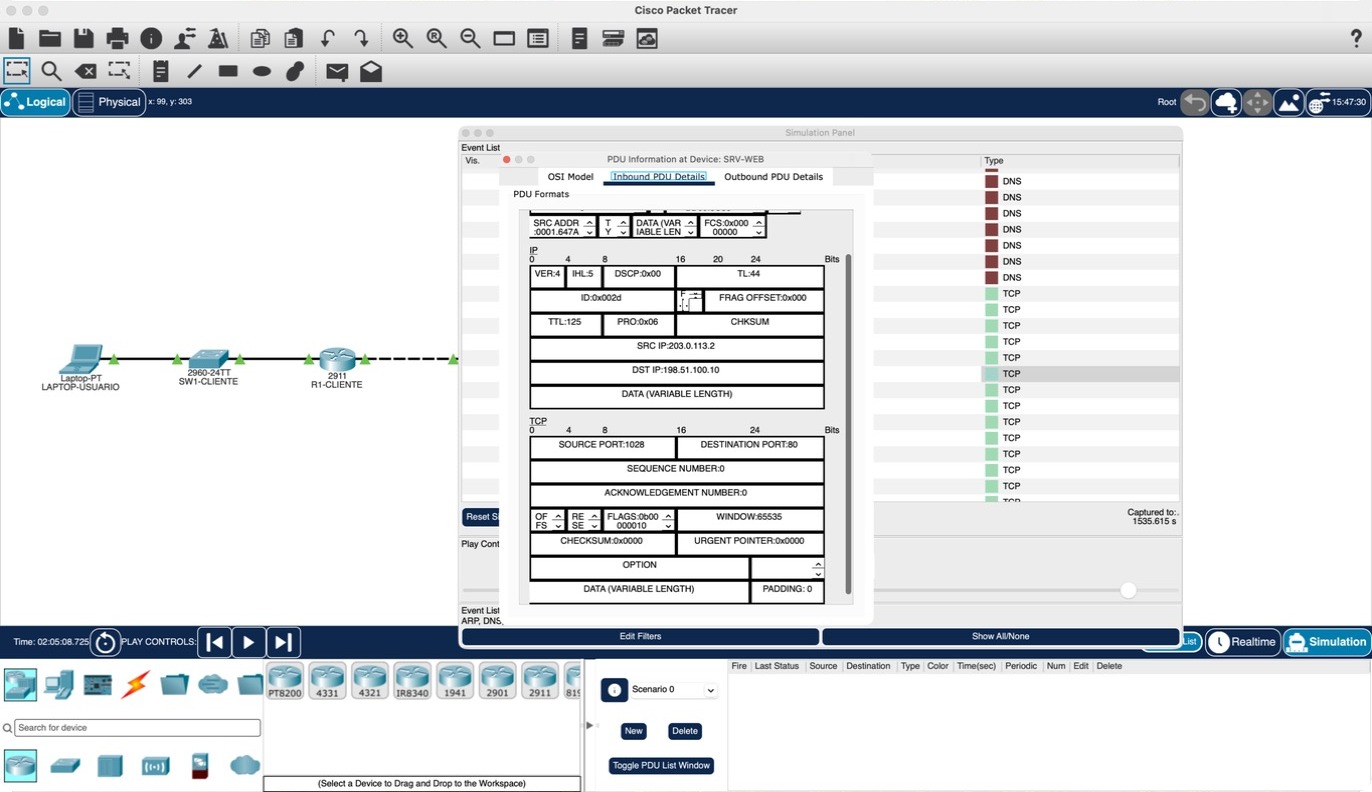
Task: Step the OPTION row spinner
Action: point(818,569)
